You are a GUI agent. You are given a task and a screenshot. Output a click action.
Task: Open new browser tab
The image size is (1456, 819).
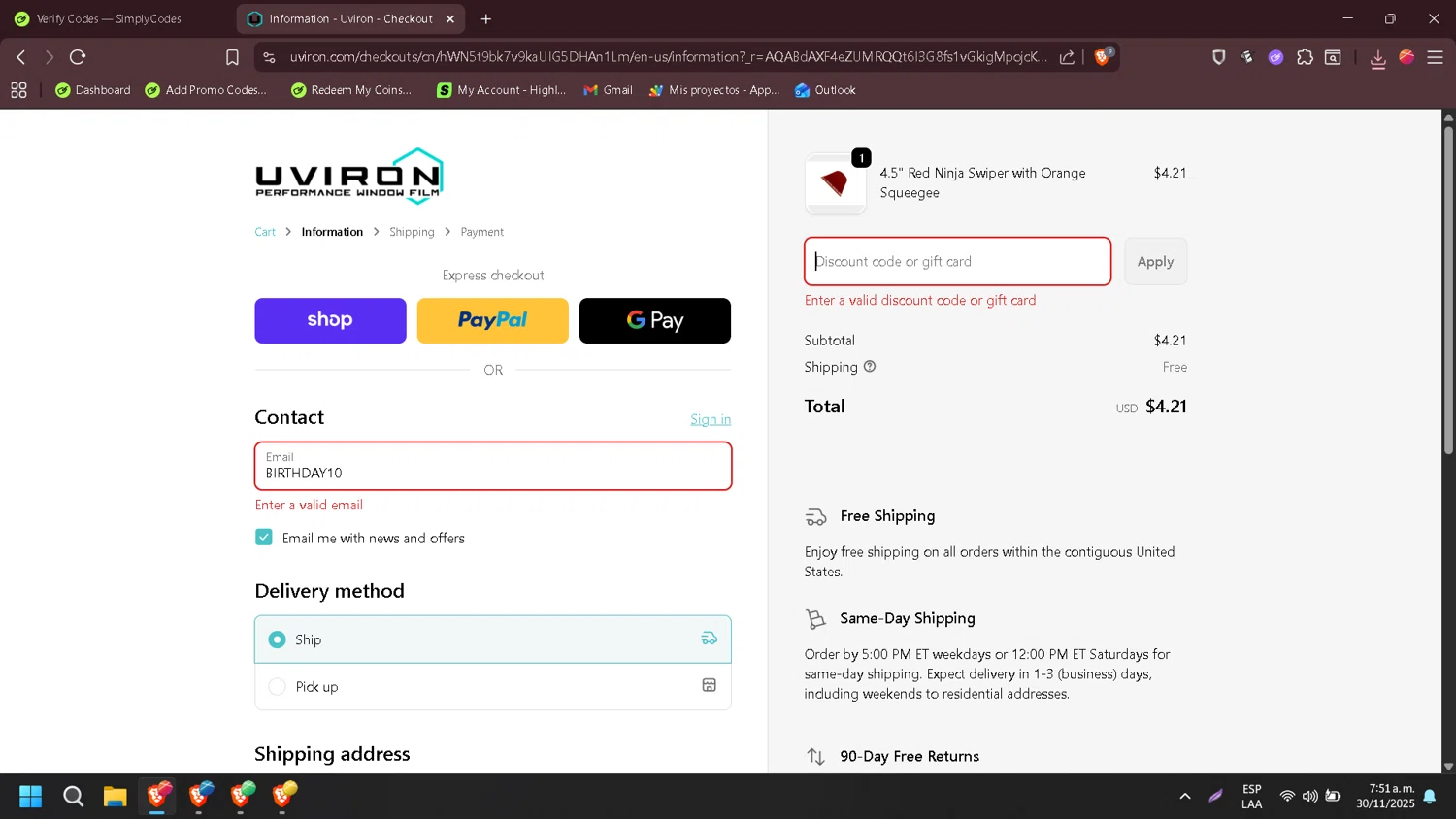(x=485, y=18)
